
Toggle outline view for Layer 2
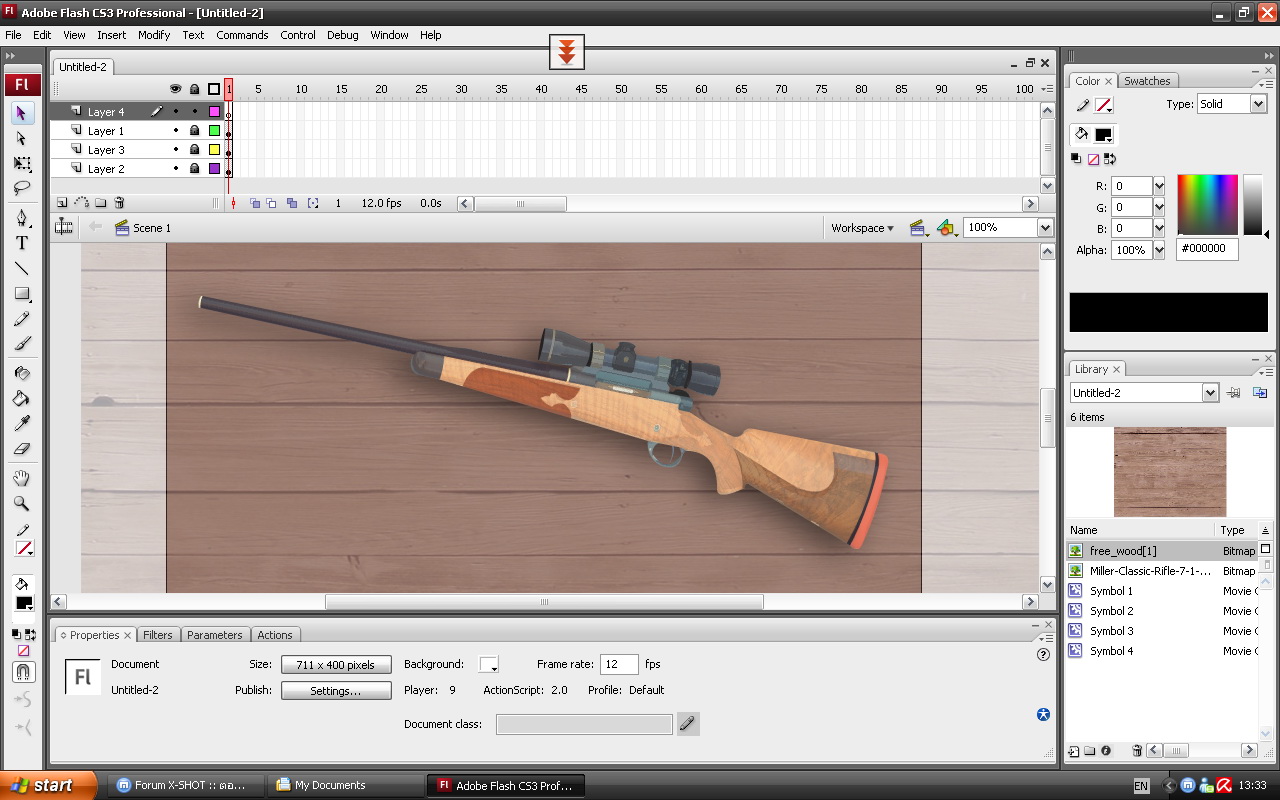(x=214, y=169)
